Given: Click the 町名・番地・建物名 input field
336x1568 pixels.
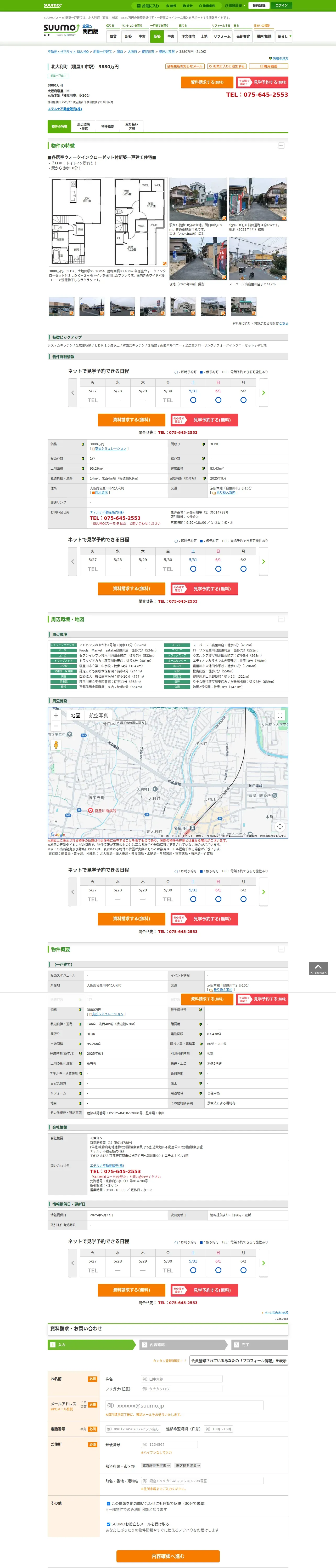Looking at the screenshot, I should pos(203,1481).
